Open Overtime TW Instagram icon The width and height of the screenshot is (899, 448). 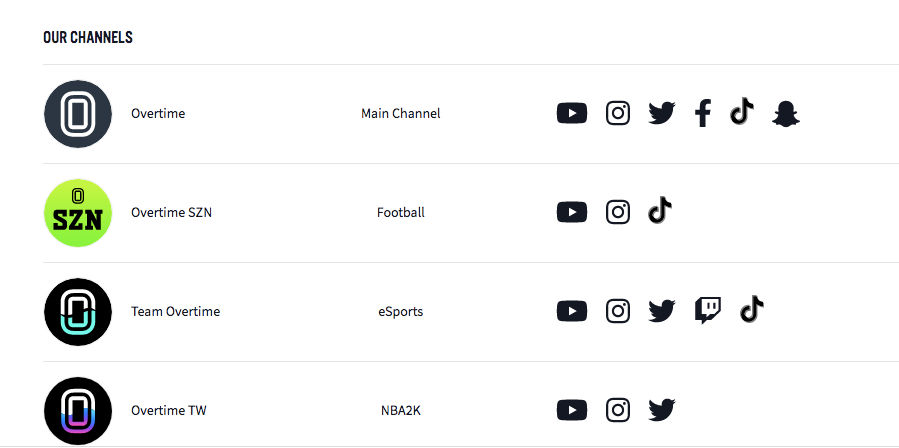tap(618, 410)
